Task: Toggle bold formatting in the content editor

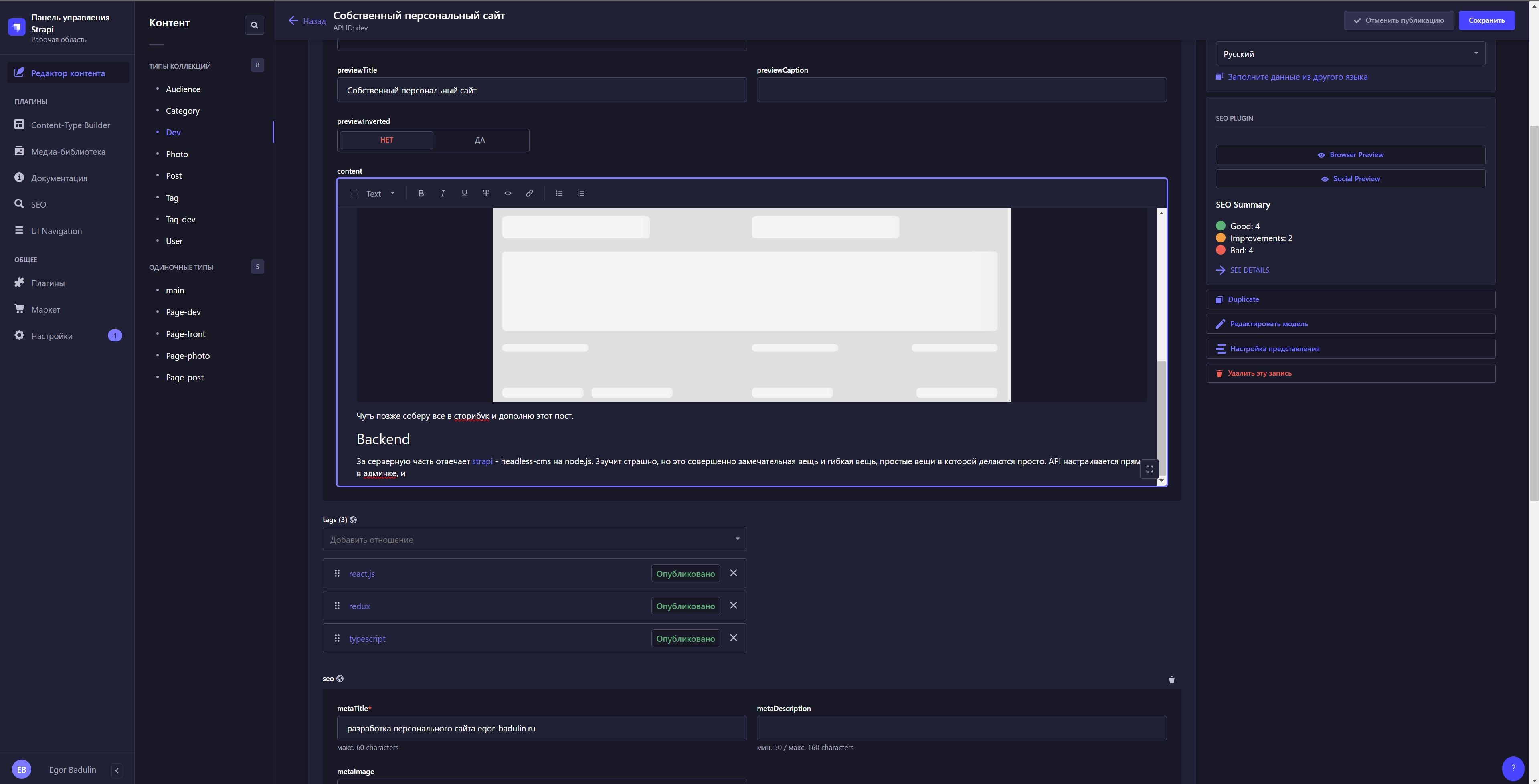Action: coord(421,193)
